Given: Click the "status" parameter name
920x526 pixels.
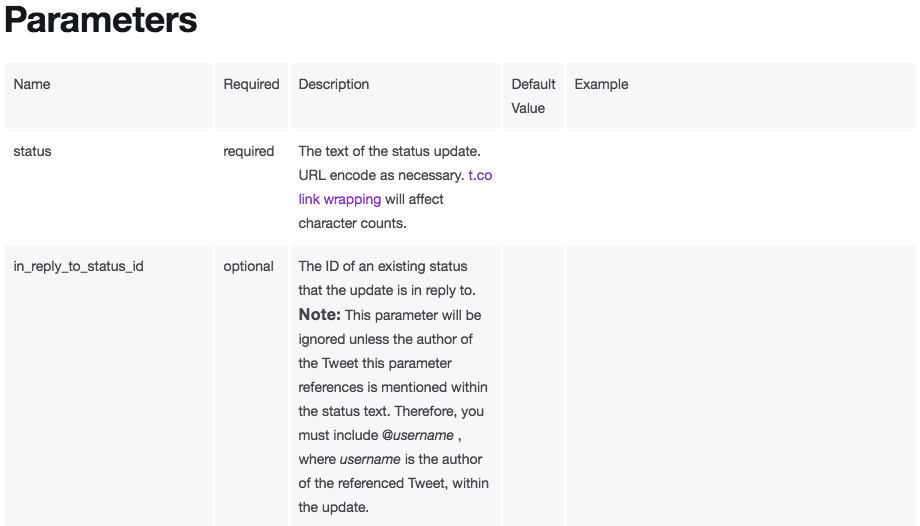Looking at the screenshot, I should 33,152.
